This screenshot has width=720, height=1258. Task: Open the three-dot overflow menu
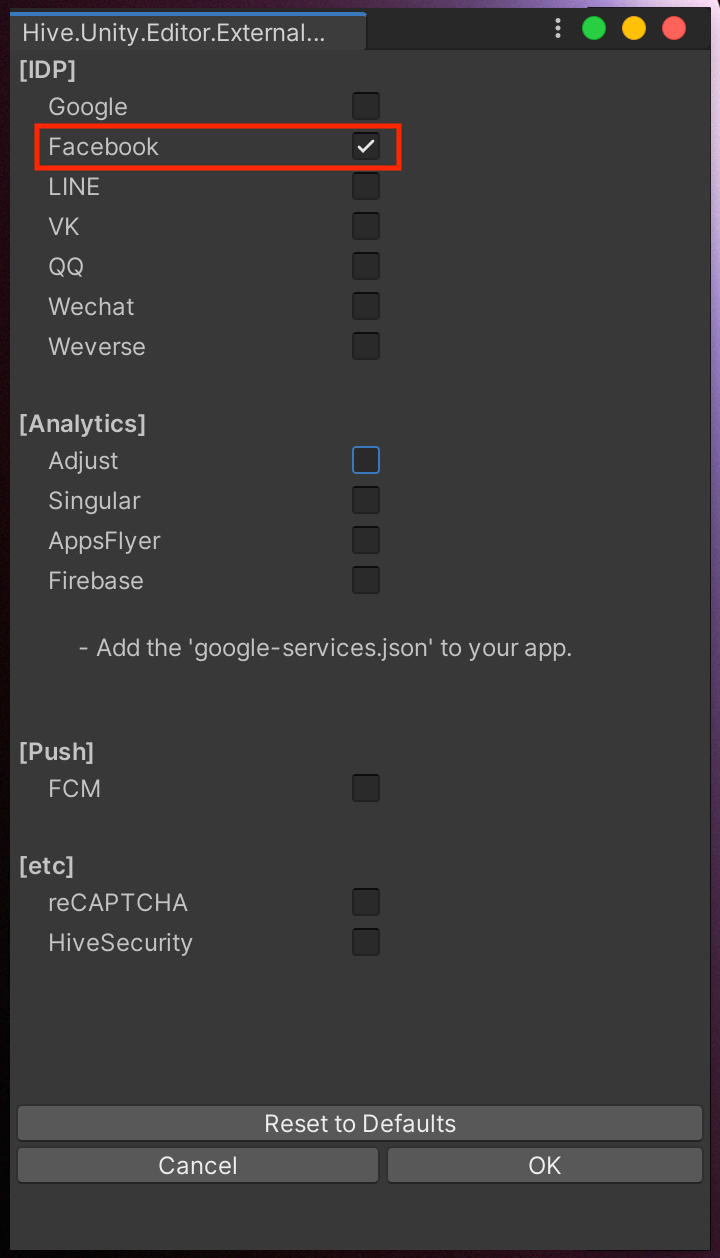[558, 28]
